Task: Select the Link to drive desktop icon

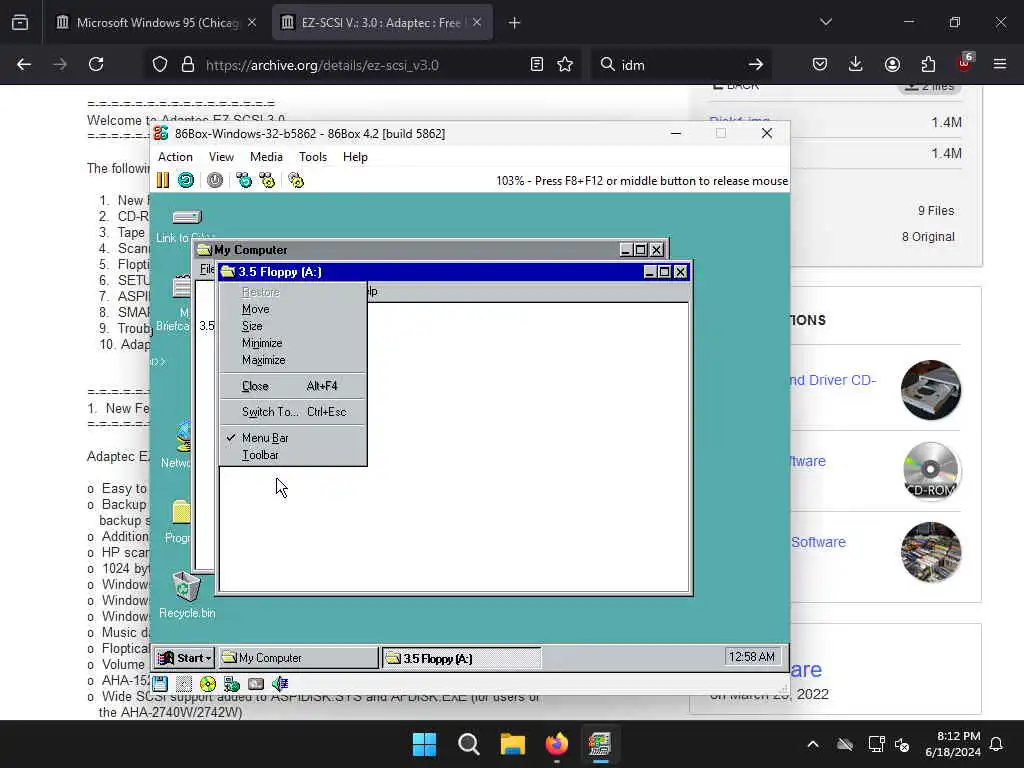Action: tap(186, 225)
